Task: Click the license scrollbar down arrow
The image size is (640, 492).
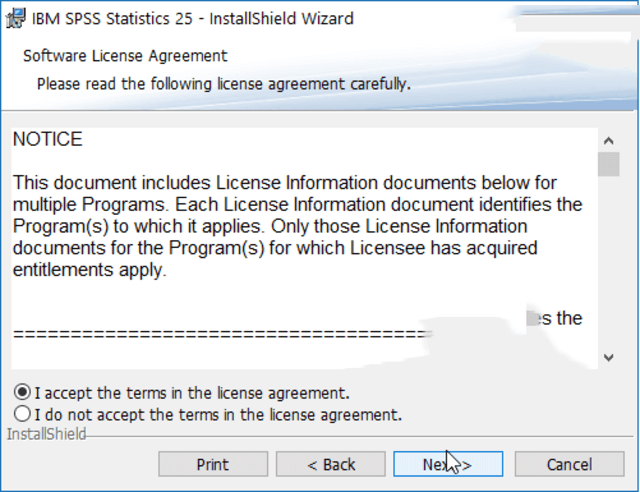Action: pyautogui.click(x=608, y=357)
